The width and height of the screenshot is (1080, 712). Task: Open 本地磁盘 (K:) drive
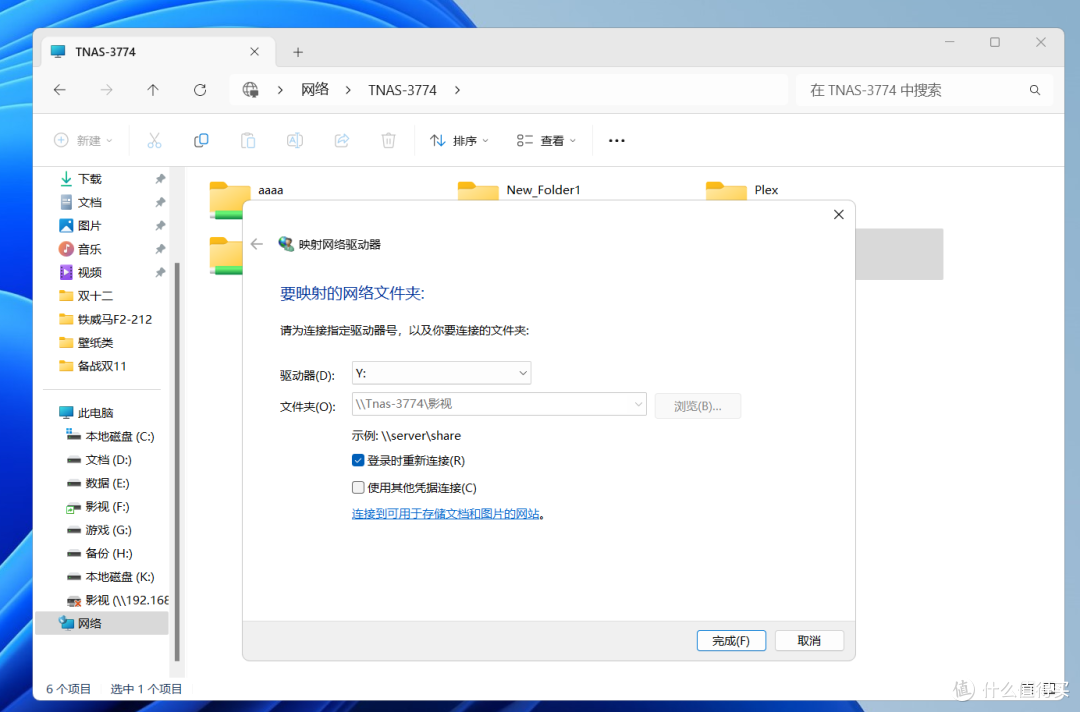tap(119, 577)
